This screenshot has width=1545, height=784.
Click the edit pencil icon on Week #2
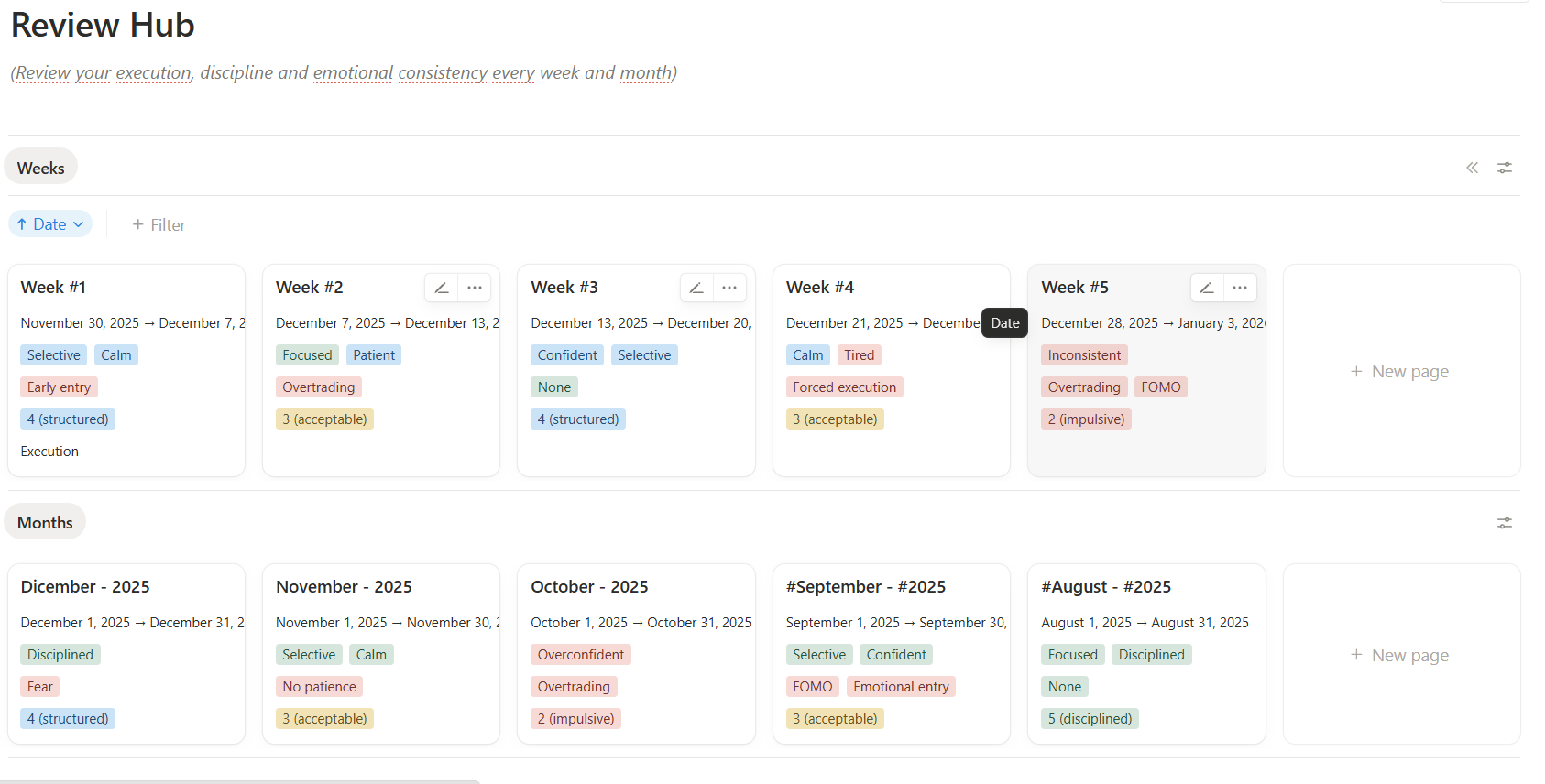click(442, 288)
